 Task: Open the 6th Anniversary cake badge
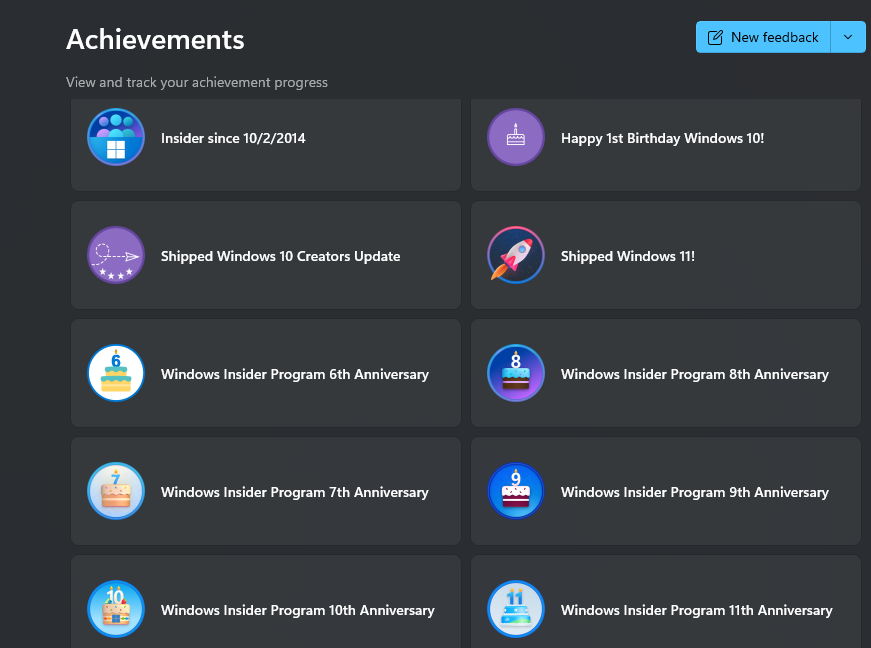tap(116, 373)
